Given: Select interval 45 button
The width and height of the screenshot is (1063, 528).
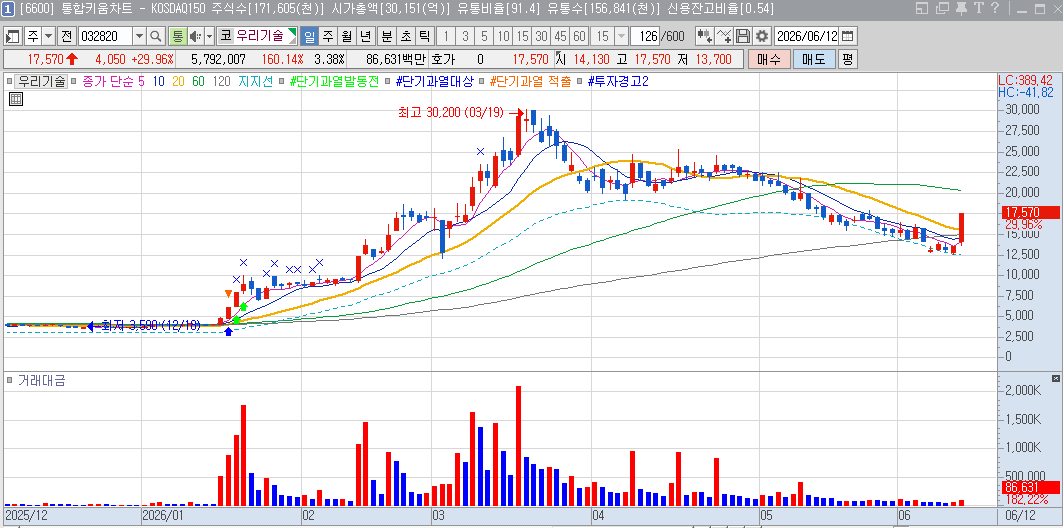Looking at the screenshot, I should tap(560, 36).
